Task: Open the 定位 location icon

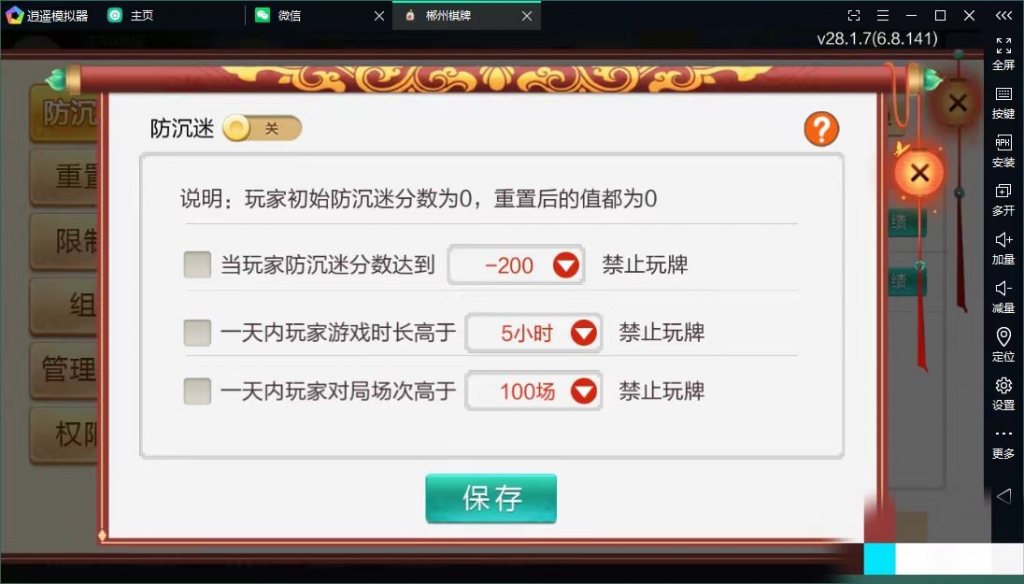Action: point(1003,345)
